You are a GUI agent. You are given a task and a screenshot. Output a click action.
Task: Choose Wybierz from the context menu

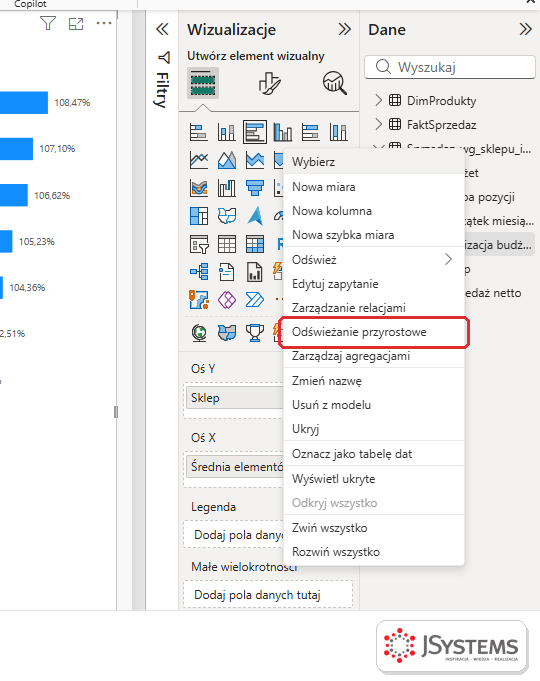pos(374,162)
